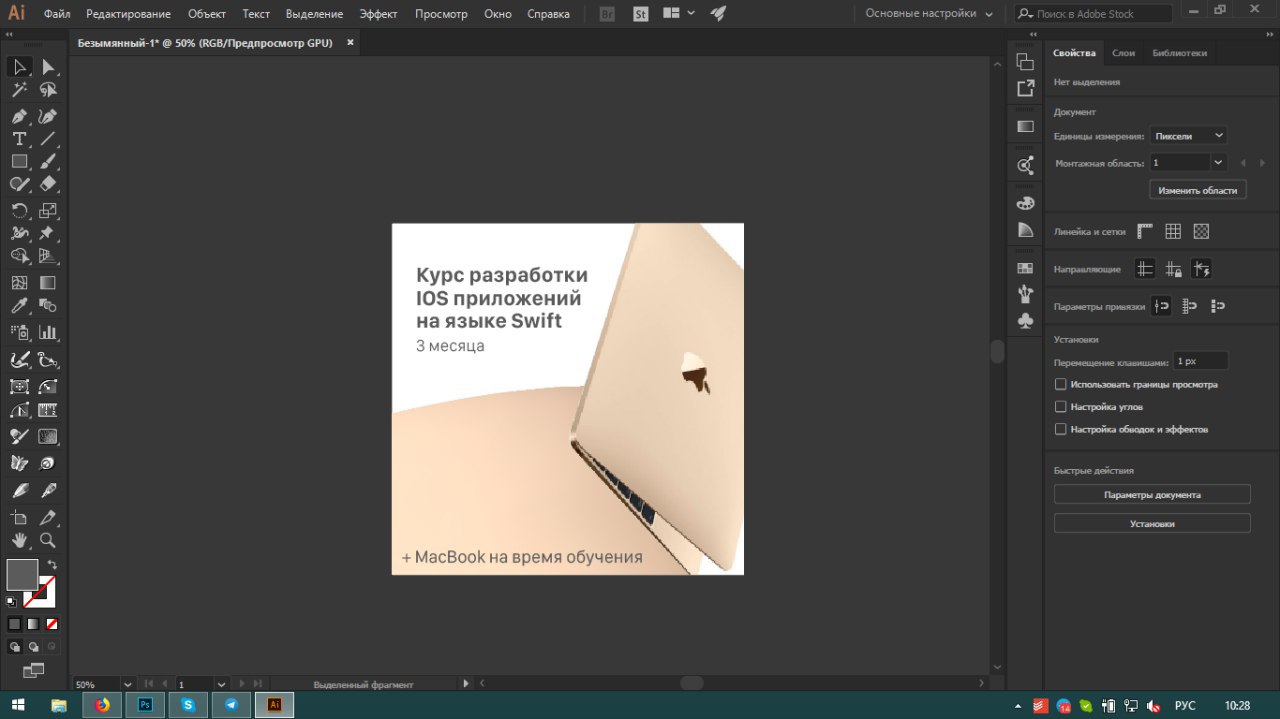Viewport: 1280px width, 719px height.
Task: Select the Eyedropper tool
Action: (19, 306)
